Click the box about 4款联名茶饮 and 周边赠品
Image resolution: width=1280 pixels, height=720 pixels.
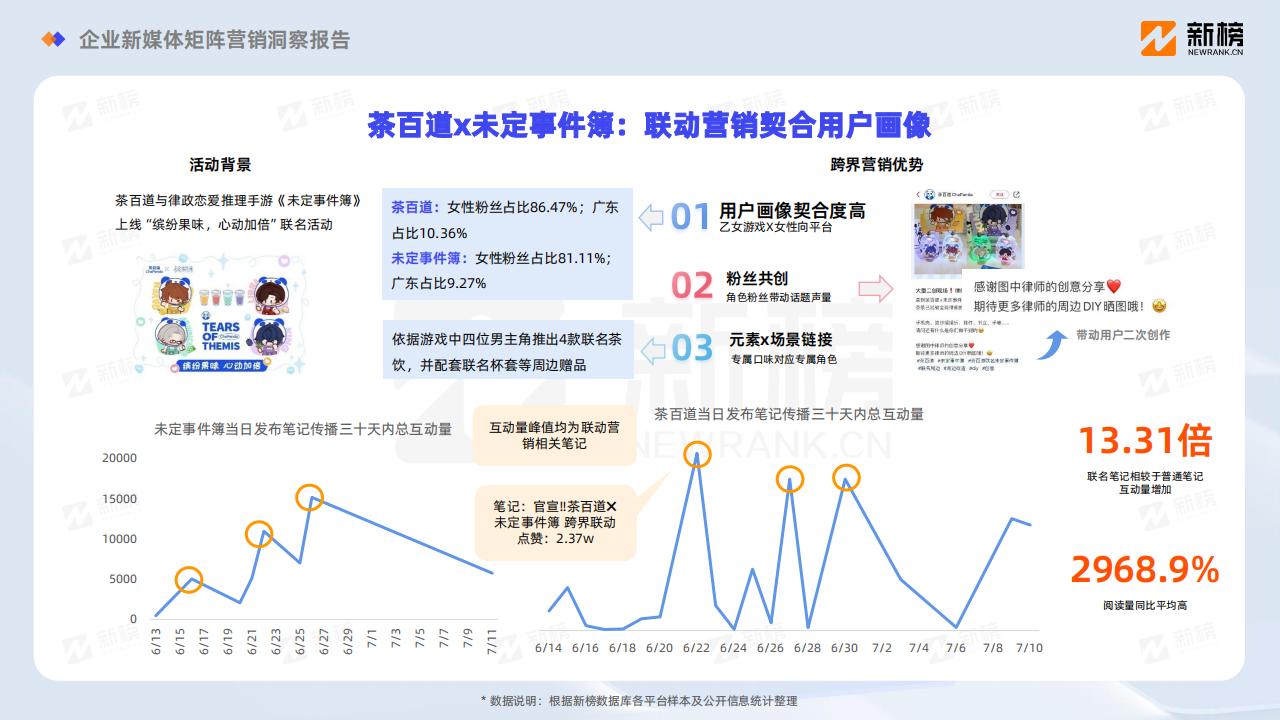[x=508, y=349]
